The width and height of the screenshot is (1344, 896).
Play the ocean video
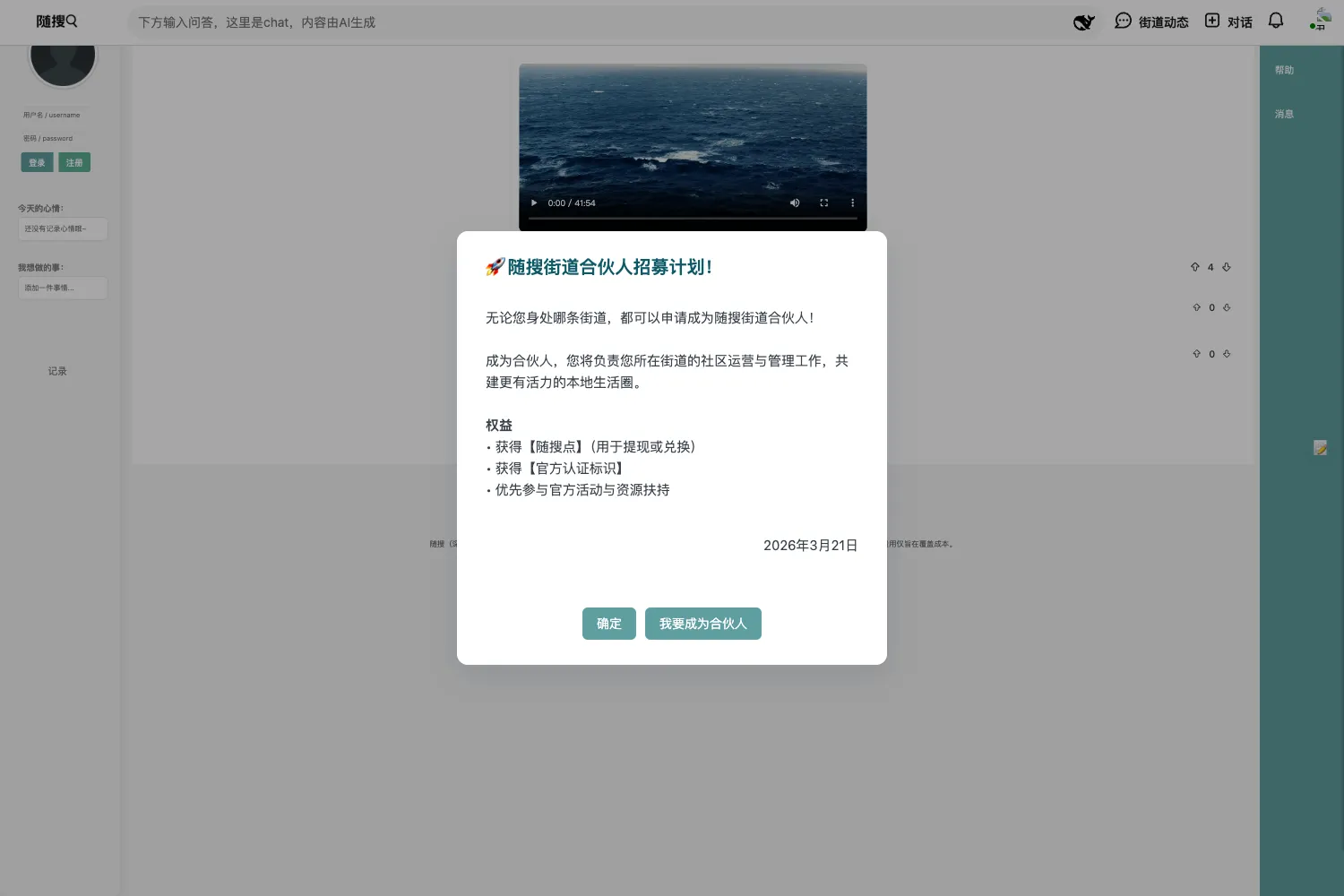click(x=534, y=202)
